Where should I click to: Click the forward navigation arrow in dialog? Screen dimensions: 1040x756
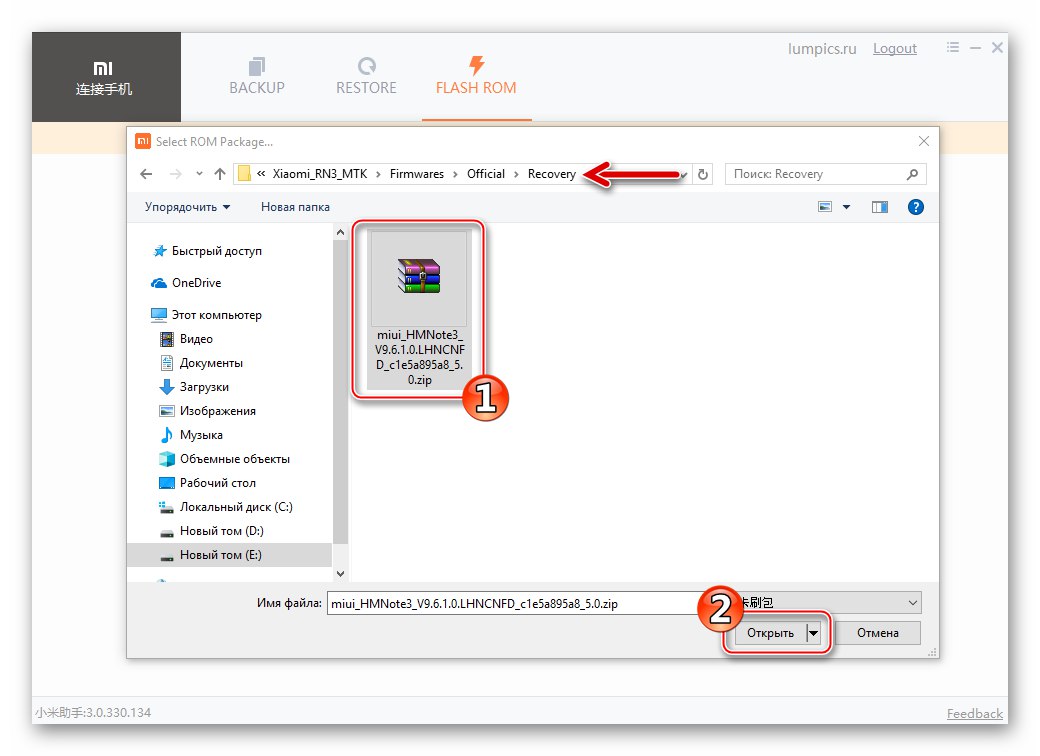176,174
